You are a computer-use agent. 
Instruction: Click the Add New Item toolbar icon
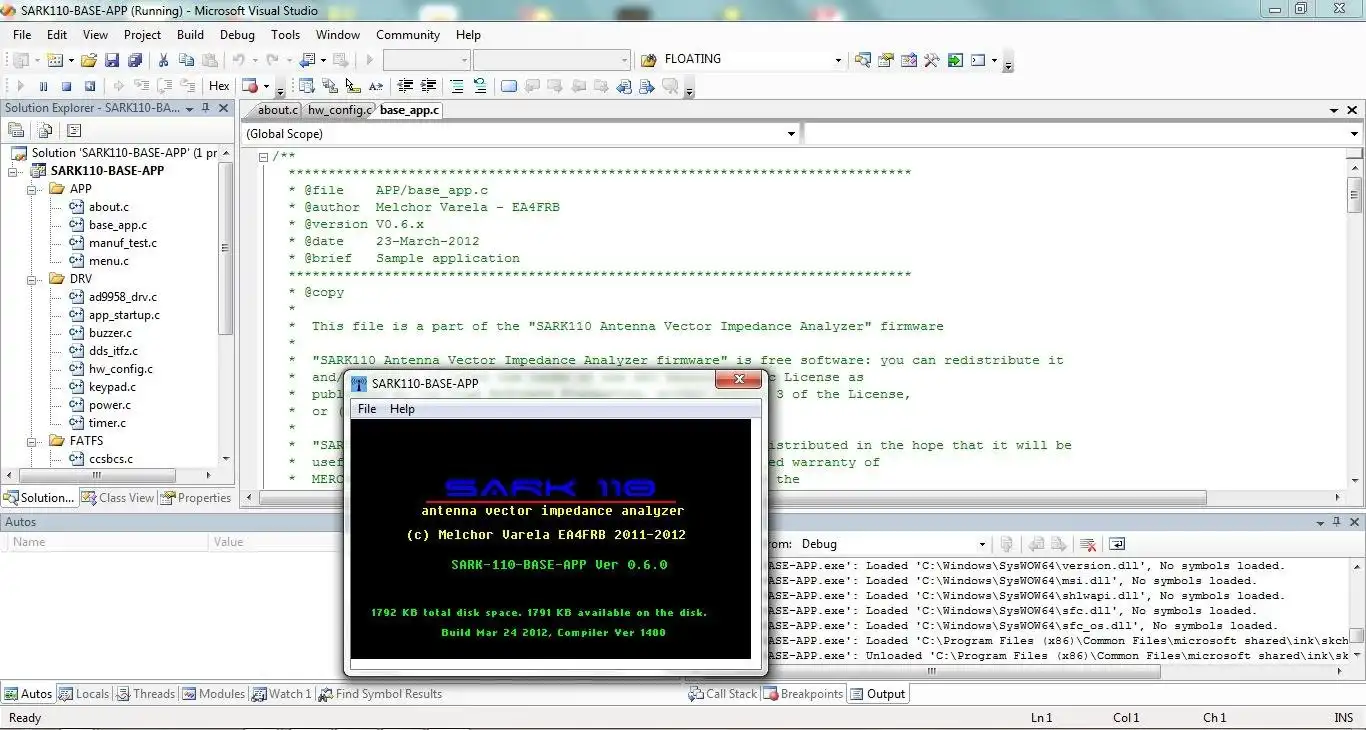(55, 60)
